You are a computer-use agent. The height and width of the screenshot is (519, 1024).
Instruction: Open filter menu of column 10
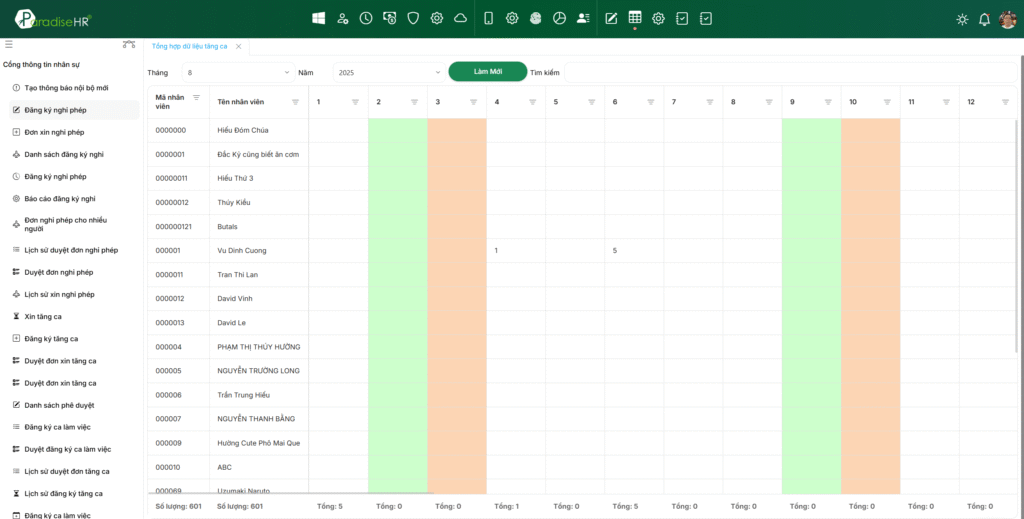[x=887, y=102]
